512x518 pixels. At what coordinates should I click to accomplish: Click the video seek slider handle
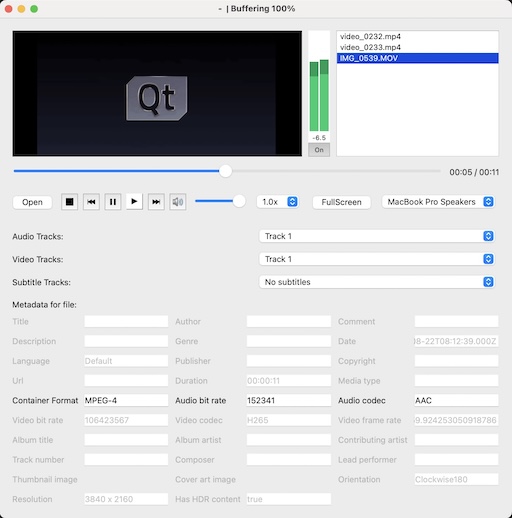point(226,171)
